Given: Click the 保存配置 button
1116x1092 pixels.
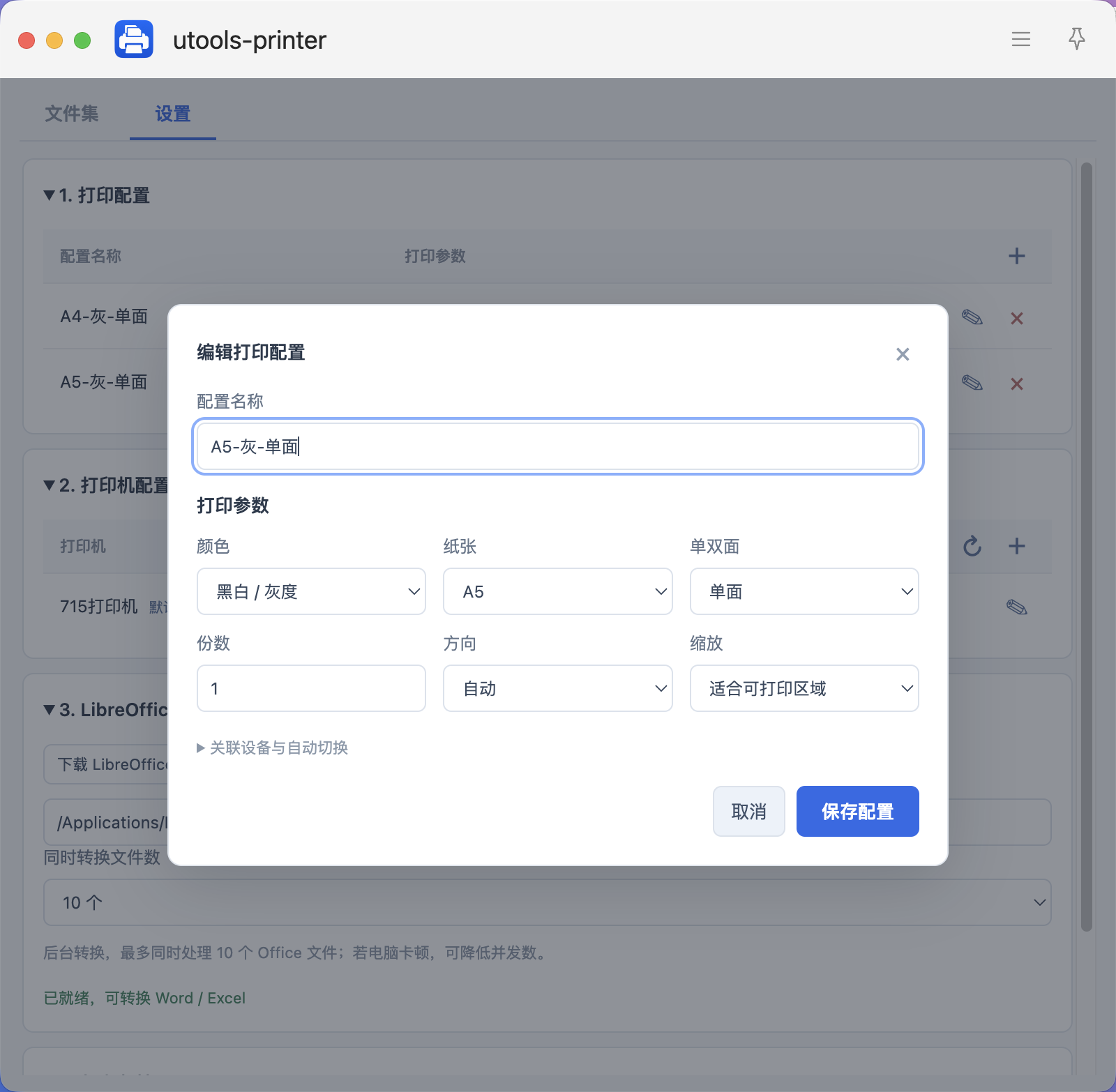Looking at the screenshot, I should pyautogui.click(x=858, y=811).
